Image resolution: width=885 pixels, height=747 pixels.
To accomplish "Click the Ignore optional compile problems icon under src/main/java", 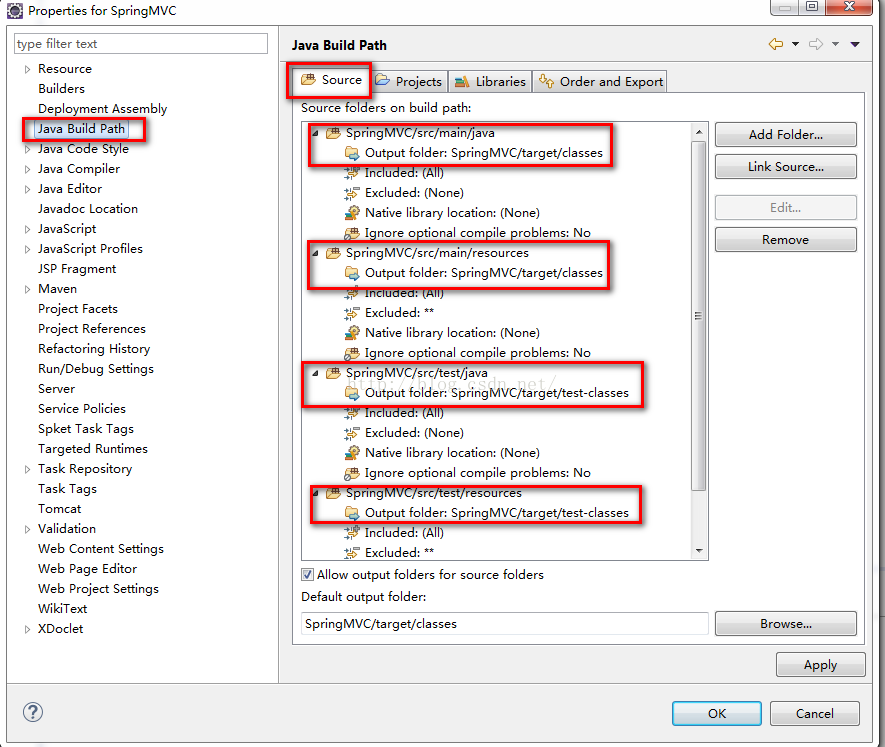I will tap(352, 233).
